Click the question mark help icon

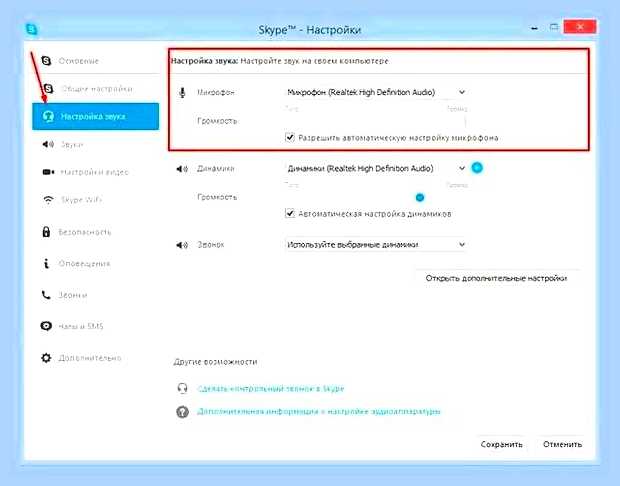[182, 412]
